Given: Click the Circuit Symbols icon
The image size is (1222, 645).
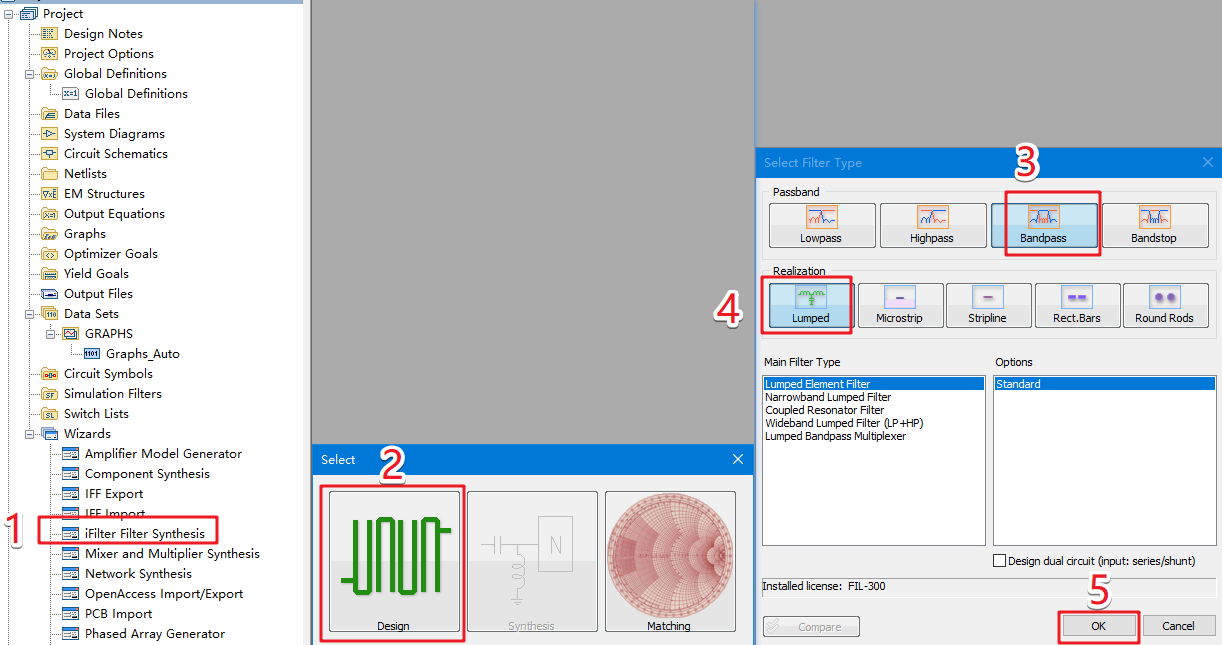Looking at the screenshot, I should pos(49,374).
